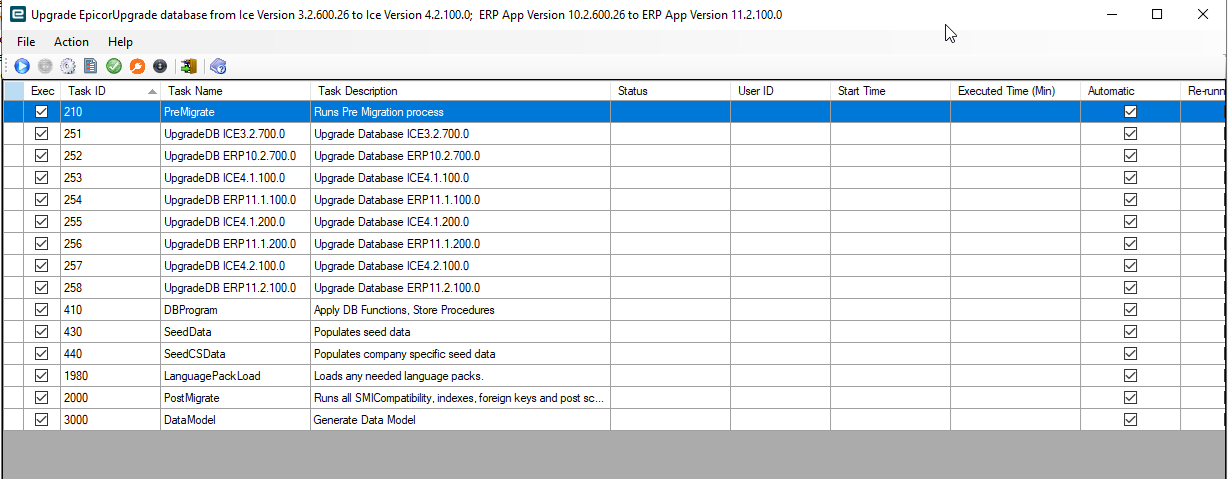Click Executed Time (Min) column header
1230x479 pixels.
pyautogui.click(x=1015, y=91)
